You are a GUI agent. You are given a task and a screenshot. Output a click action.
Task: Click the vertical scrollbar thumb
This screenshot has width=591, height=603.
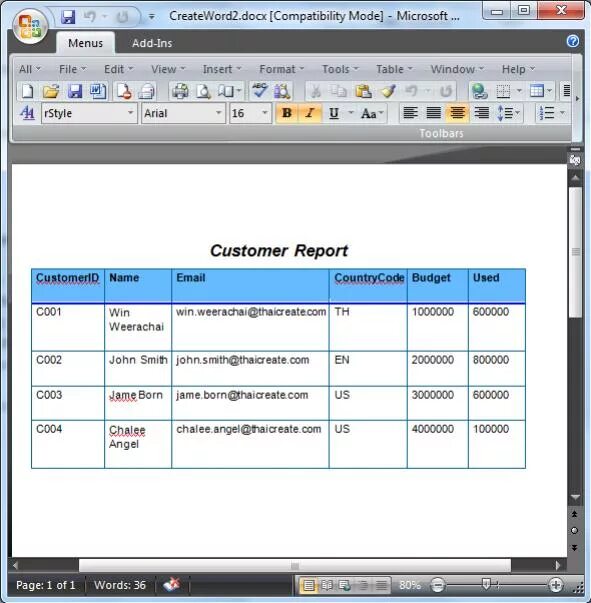tap(575, 252)
